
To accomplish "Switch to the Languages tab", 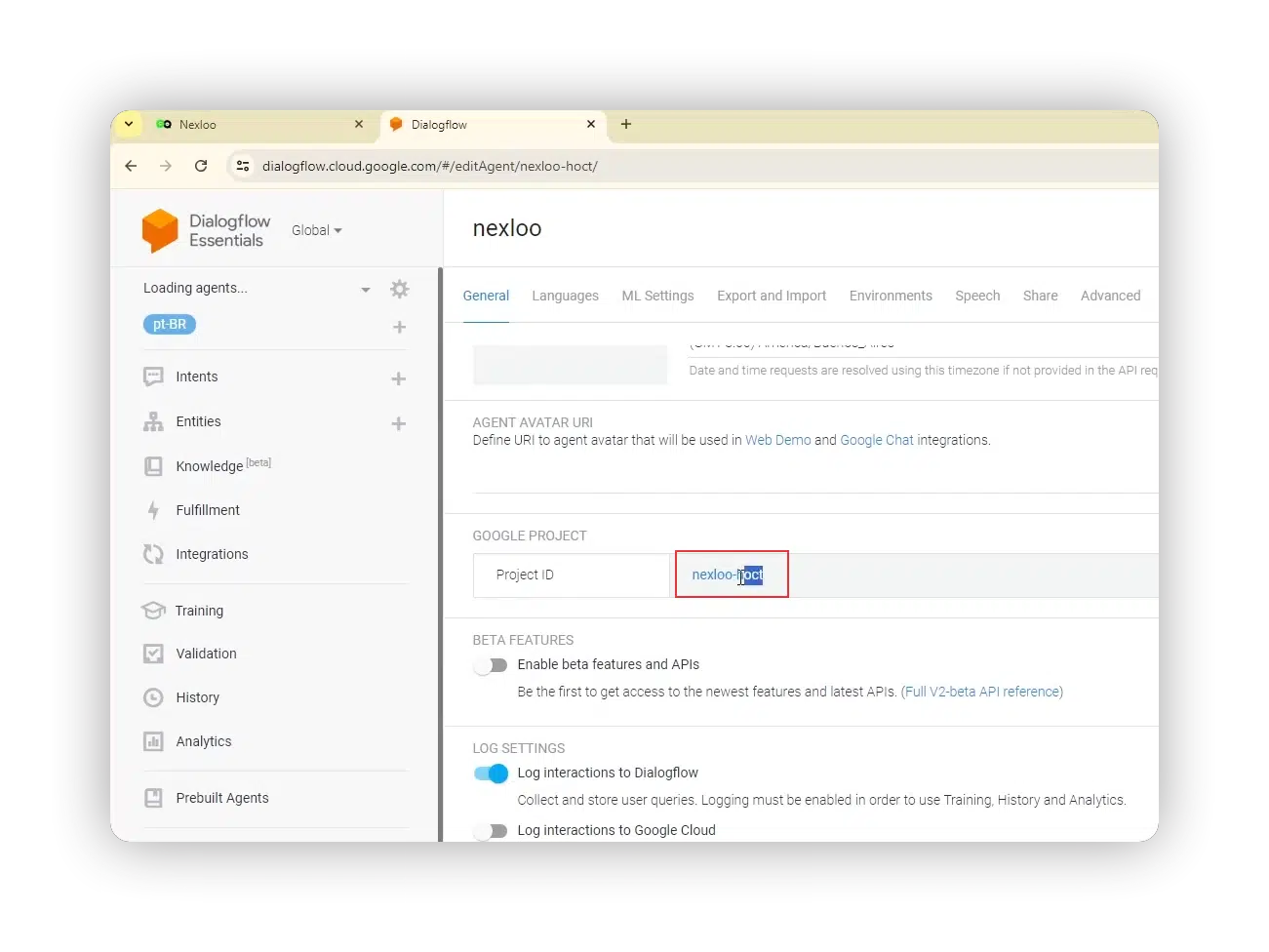I will coord(565,296).
